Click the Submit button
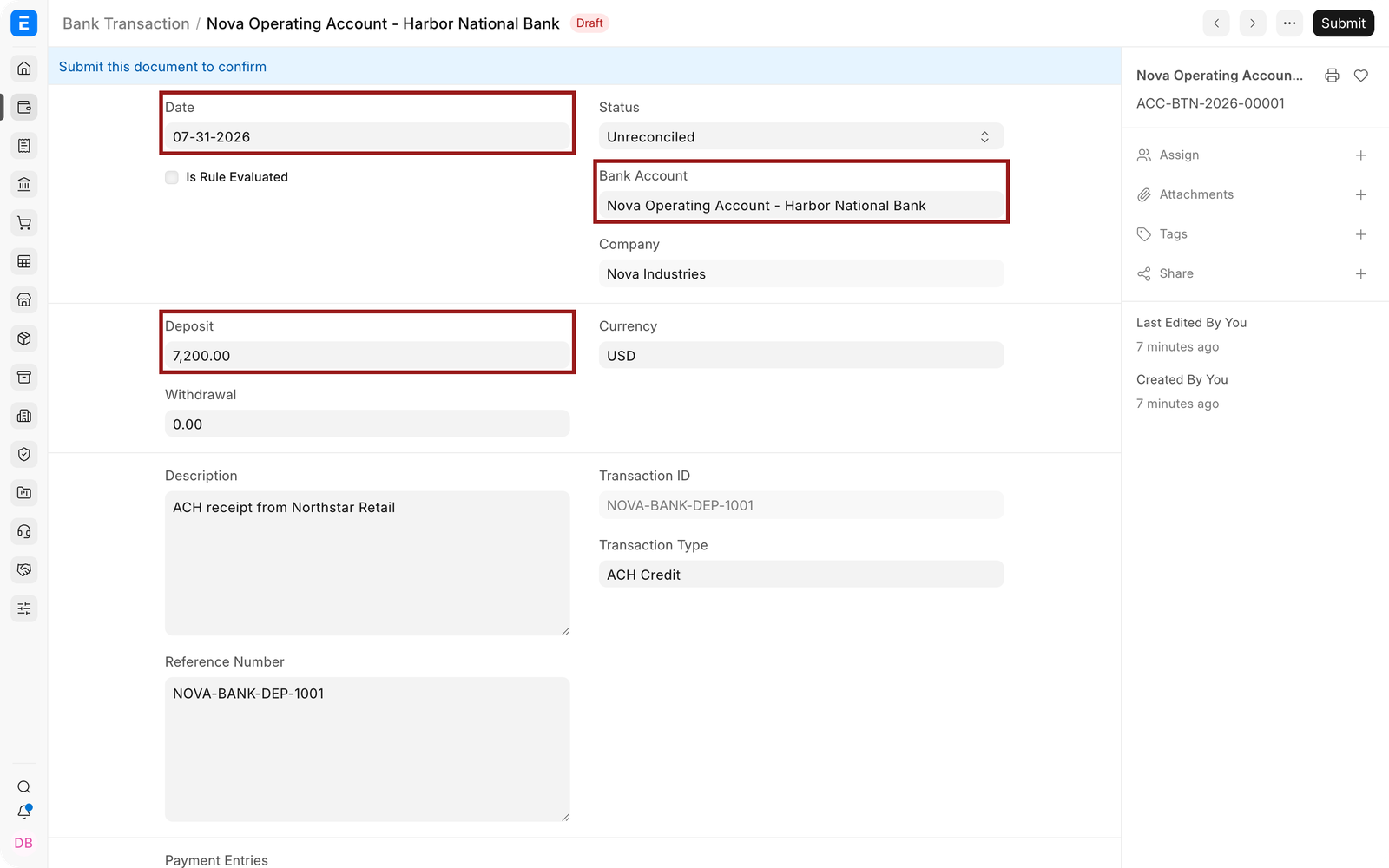This screenshot has height=868, width=1389. (1343, 23)
